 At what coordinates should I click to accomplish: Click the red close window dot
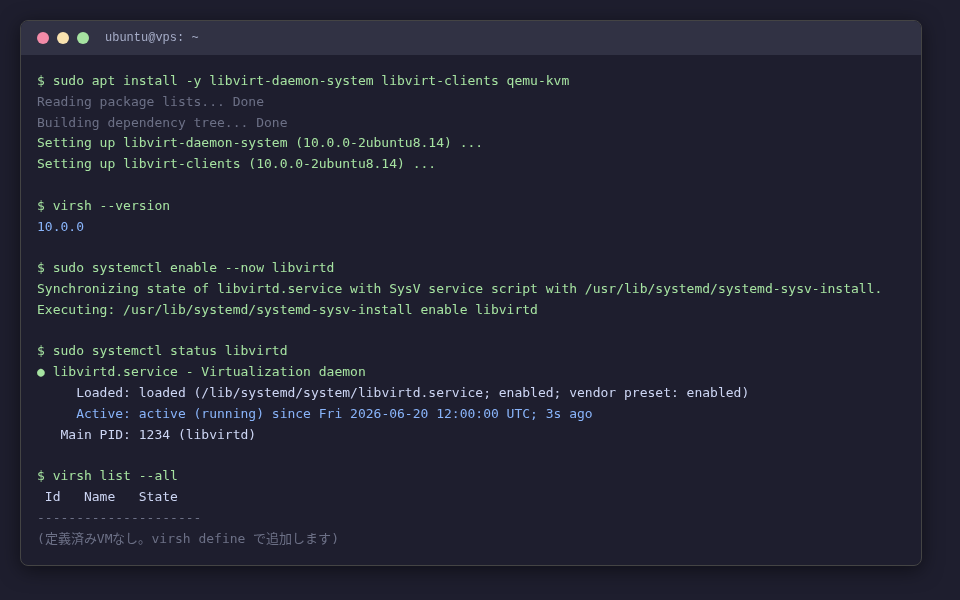tap(43, 38)
